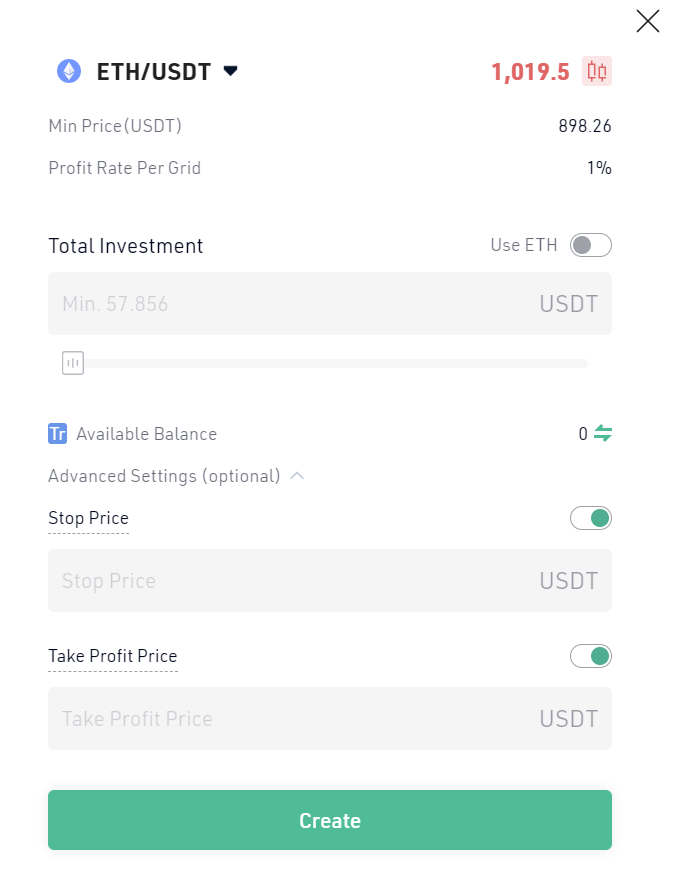Click the Tr trading account badge
The width and height of the screenshot is (679, 871).
pyautogui.click(x=58, y=434)
